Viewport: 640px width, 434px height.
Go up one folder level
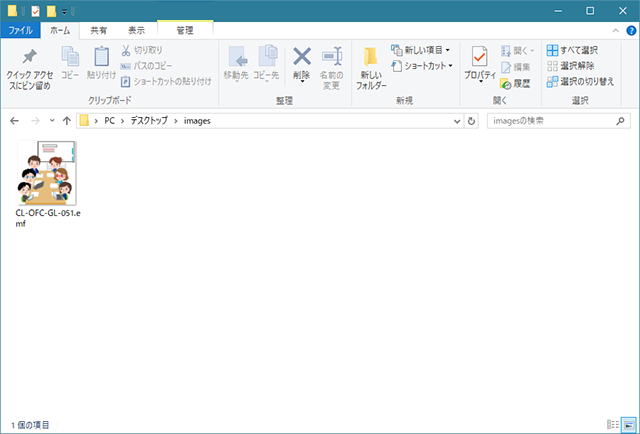tap(67, 121)
